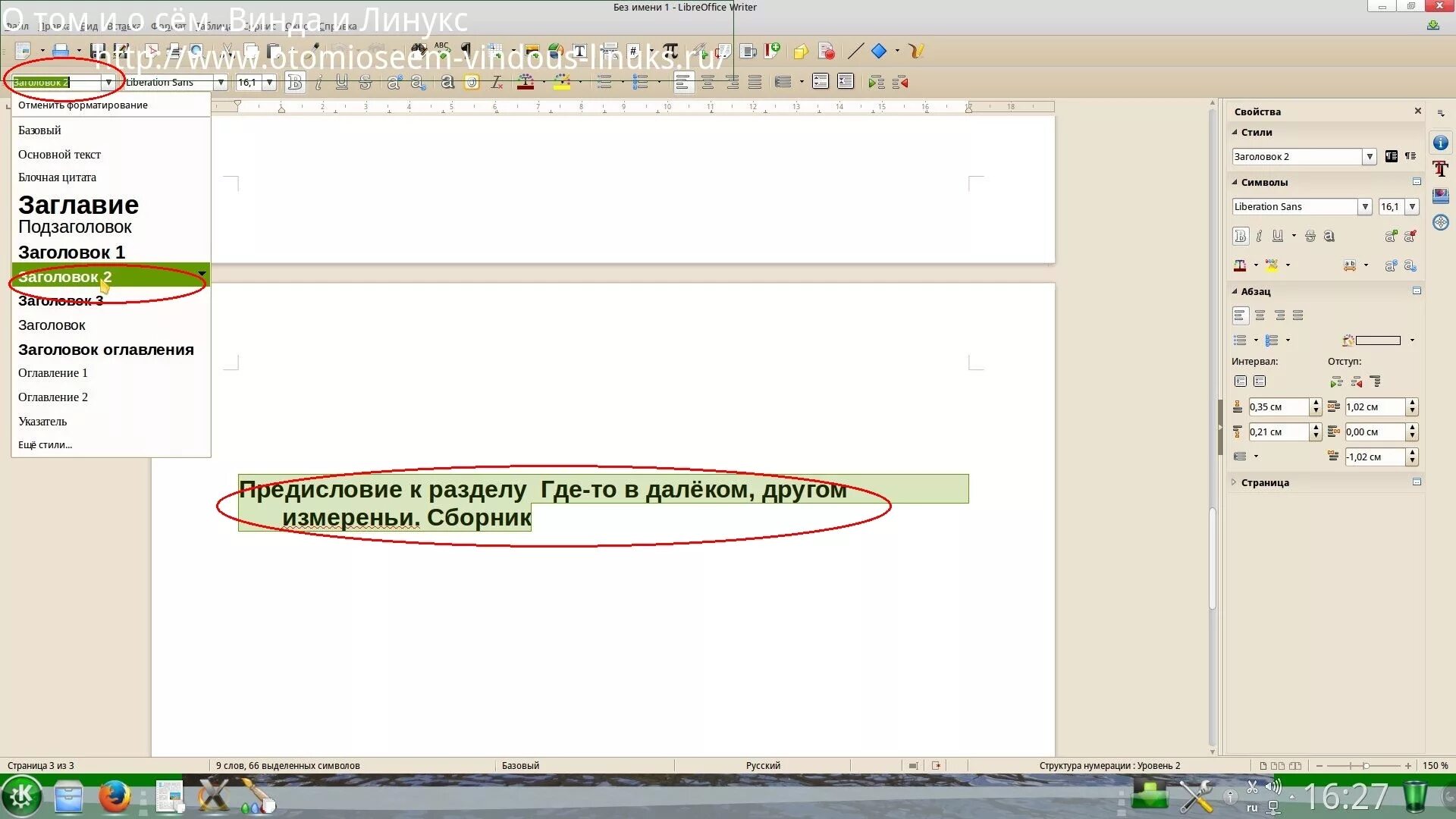Image resolution: width=1456 pixels, height=819 pixels.
Task: Open the Gallery sidebar deck
Action: click(x=1440, y=196)
